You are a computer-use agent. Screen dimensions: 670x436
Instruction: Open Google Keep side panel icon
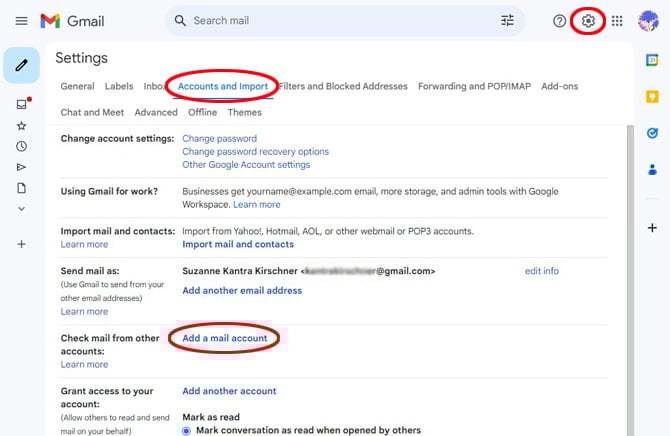[652, 97]
